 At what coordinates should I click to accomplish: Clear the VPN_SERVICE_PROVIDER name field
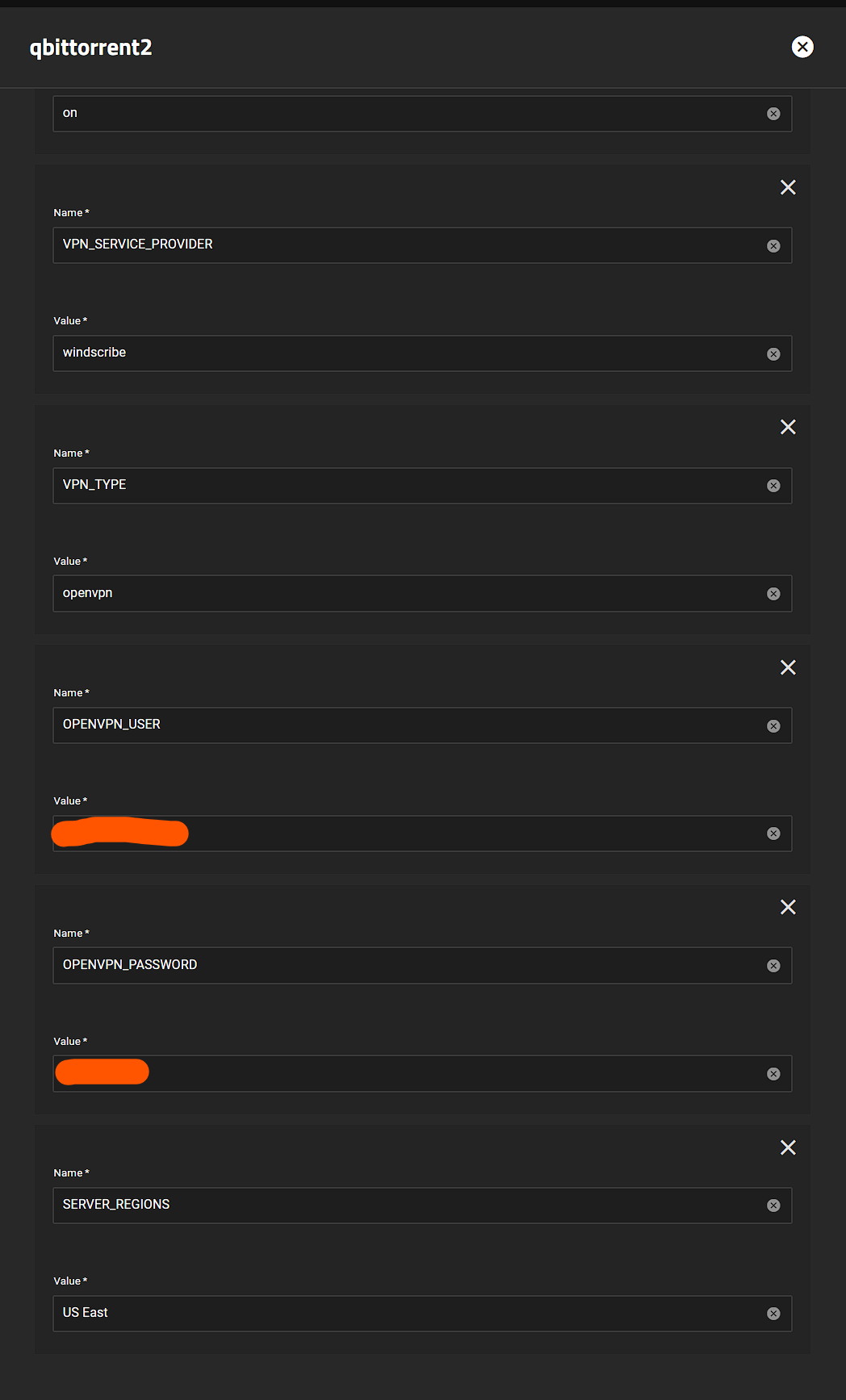pos(773,246)
